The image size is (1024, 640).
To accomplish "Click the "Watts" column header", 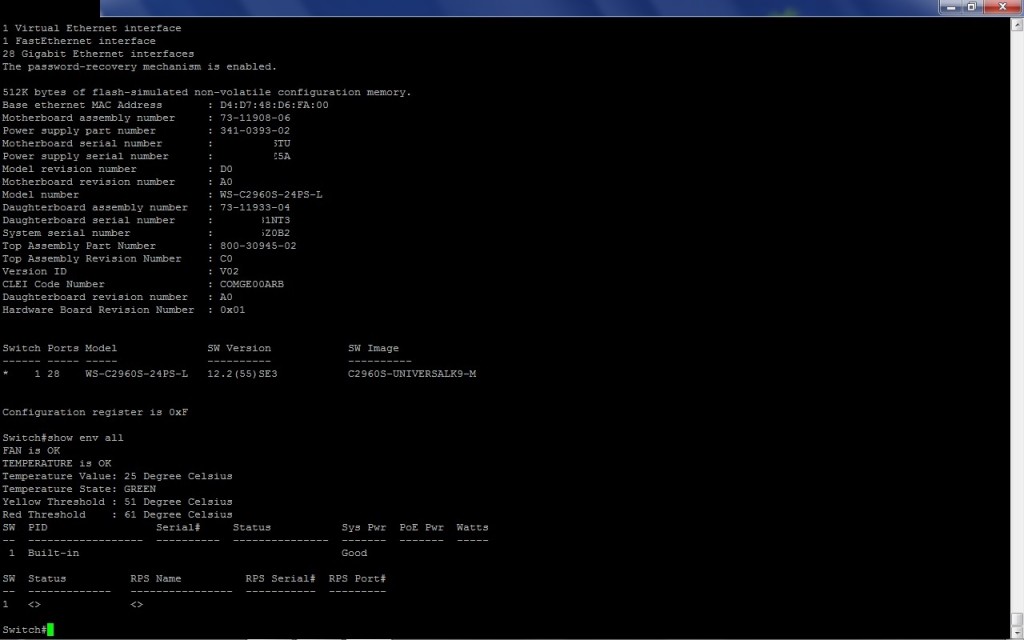I will pos(473,528).
